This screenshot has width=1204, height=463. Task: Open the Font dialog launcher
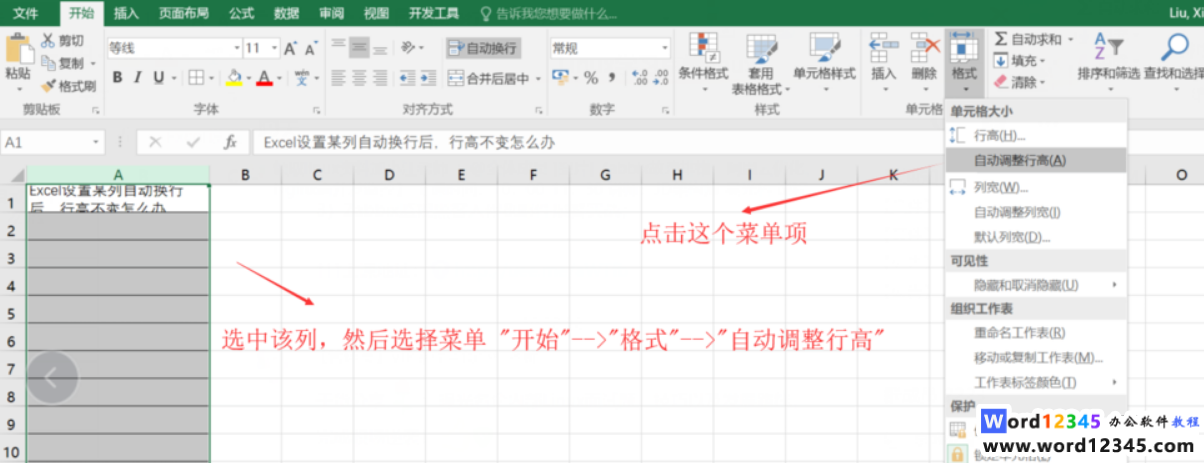317,110
